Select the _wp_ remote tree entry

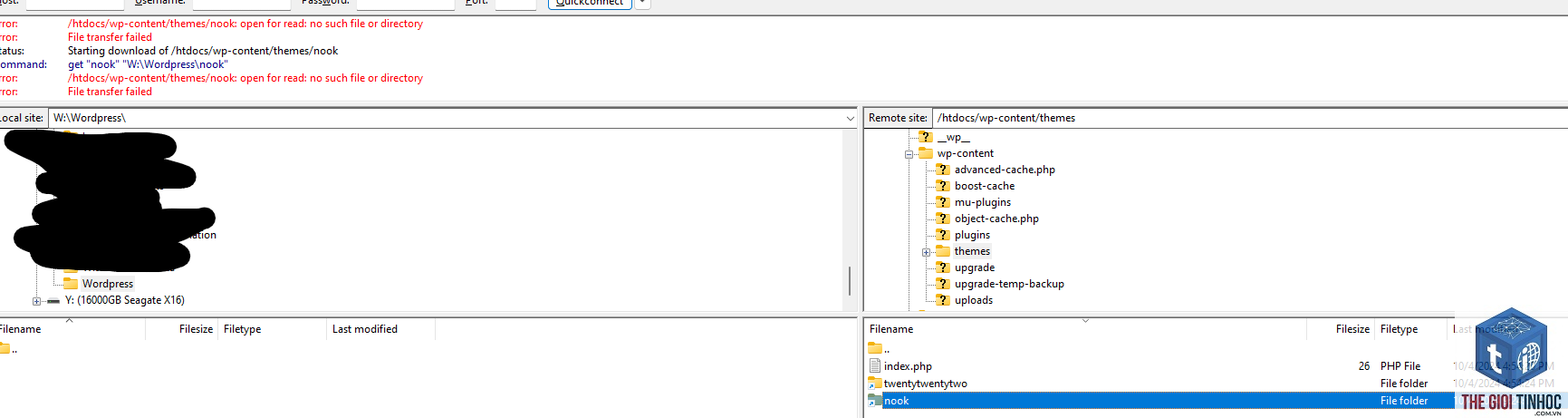953,137
